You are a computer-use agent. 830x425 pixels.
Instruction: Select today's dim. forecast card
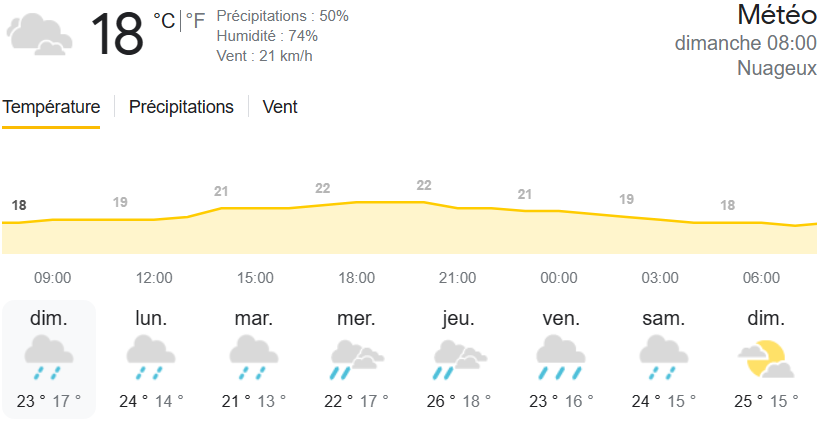point(49,359)
